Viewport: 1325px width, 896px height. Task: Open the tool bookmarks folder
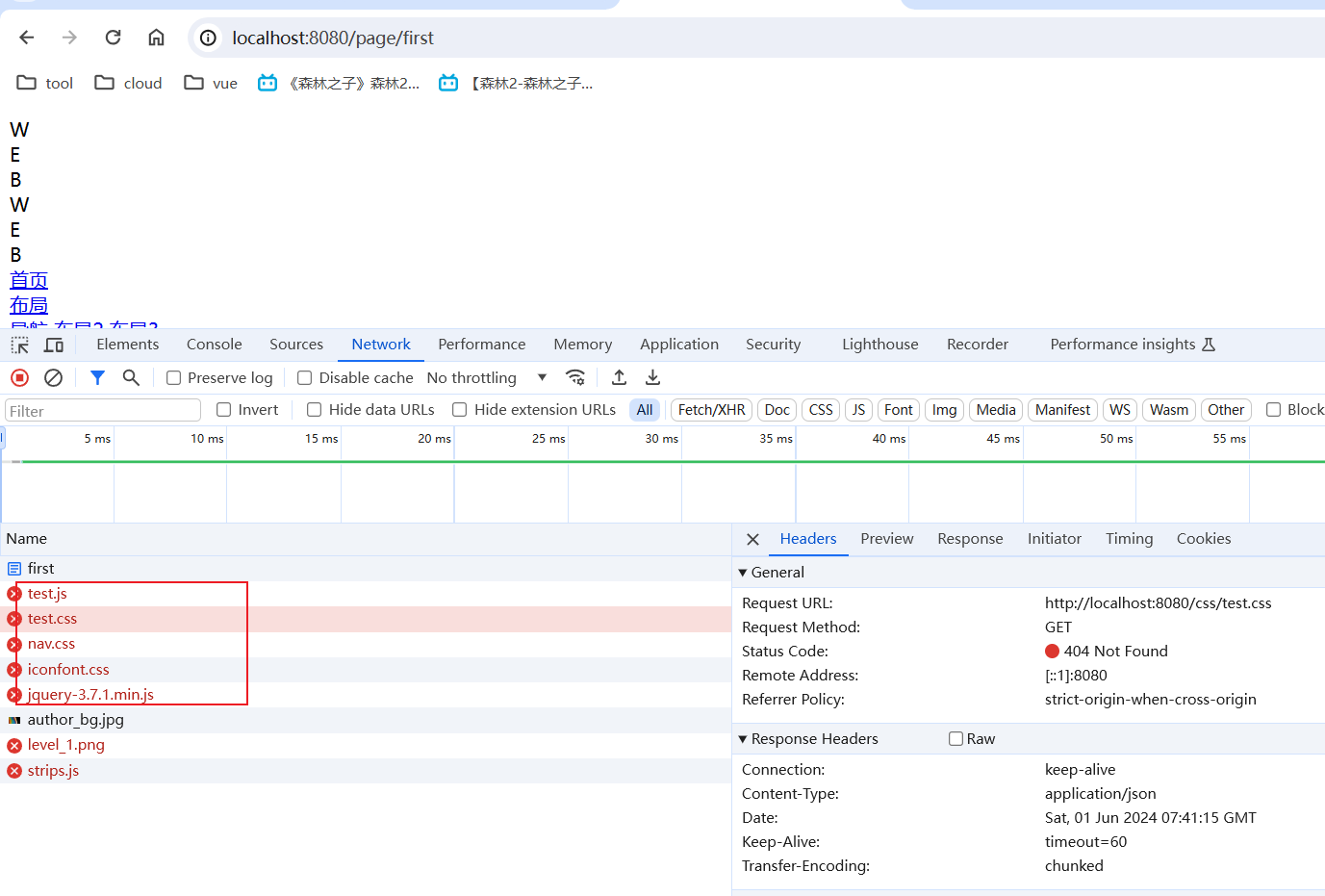coord(45,83)
